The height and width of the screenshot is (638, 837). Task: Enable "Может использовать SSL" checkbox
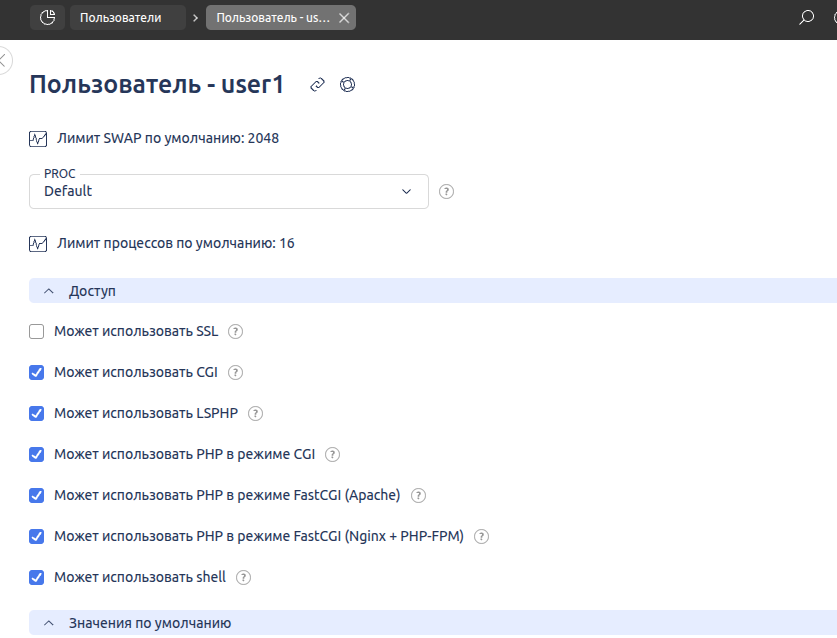(37, 332)
